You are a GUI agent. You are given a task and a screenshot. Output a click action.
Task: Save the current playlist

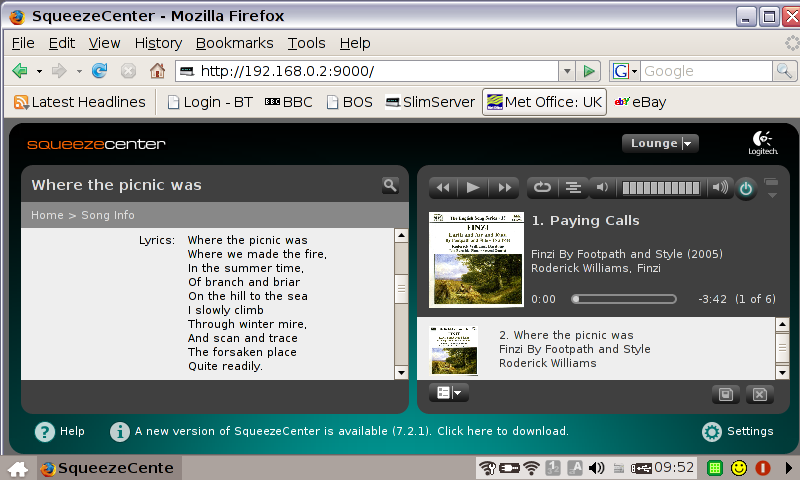pos(727,394)
